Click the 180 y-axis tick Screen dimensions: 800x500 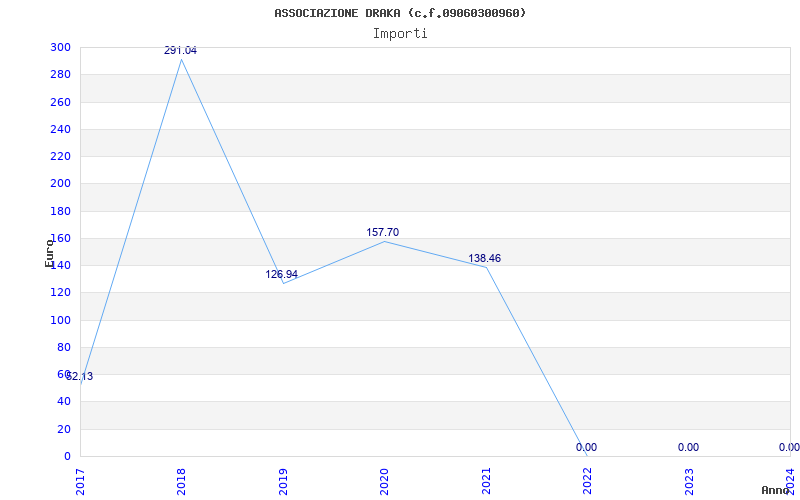click(60, 211)
